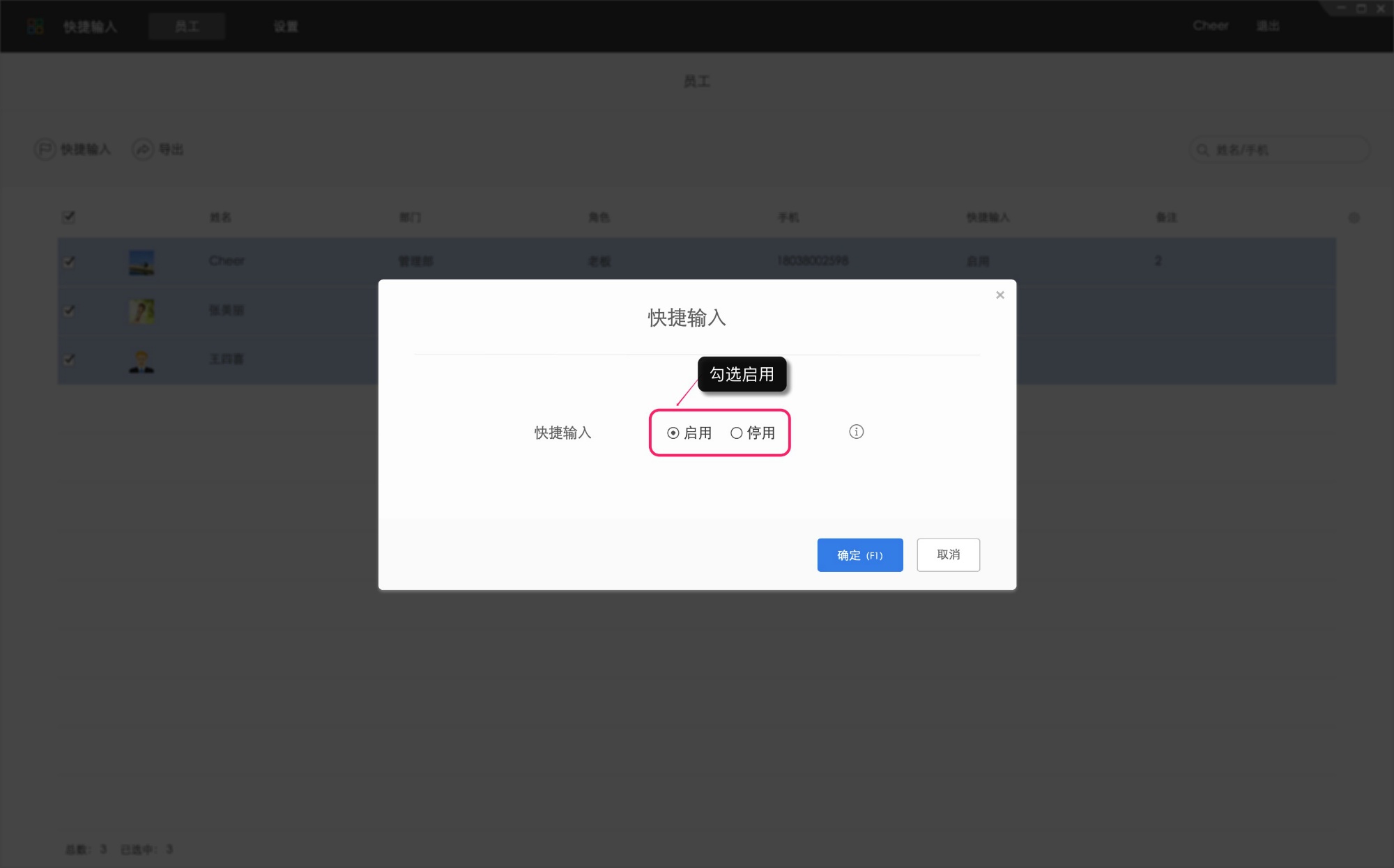Click the 导出 export icon
The image size is (1394, 868).
coord(141,149)
